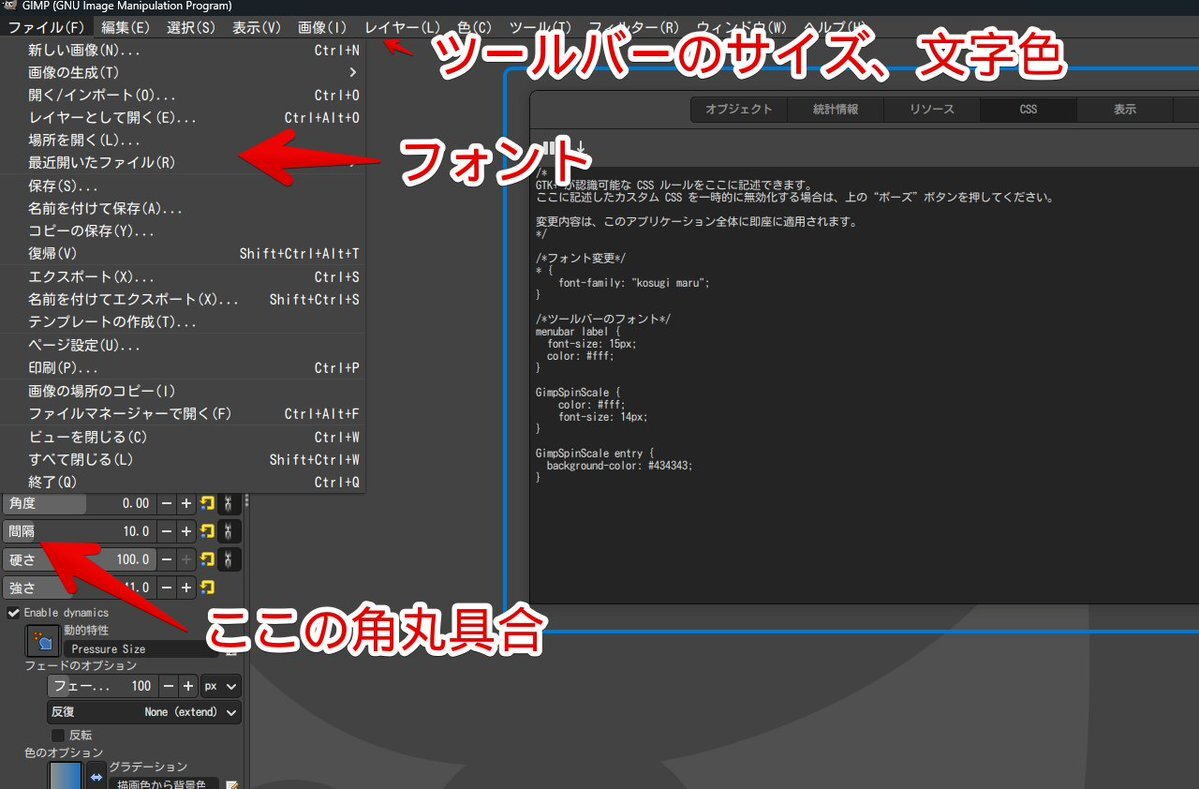Check the 反転 checkbox
This screenshot has height=789, width=1199.
click(x=57, y=735)
